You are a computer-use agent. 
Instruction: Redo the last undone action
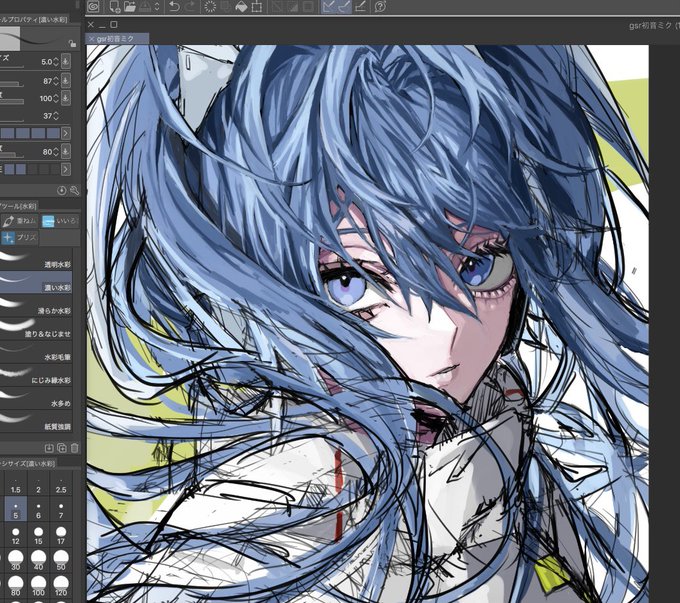point(190,7)
